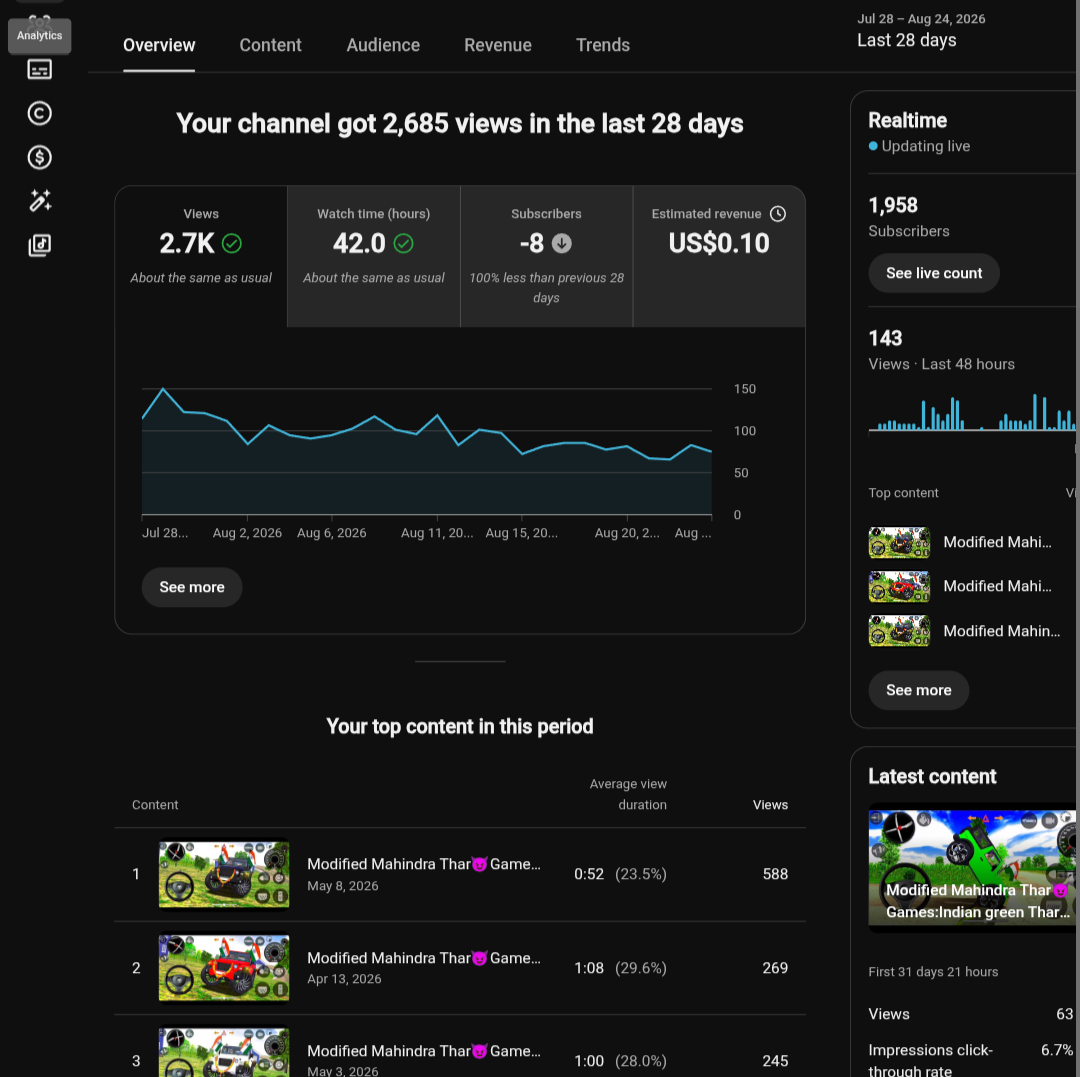Click the 245 views value
This screenshot has height=1077, width=1080.
(x=775, y=1060)
